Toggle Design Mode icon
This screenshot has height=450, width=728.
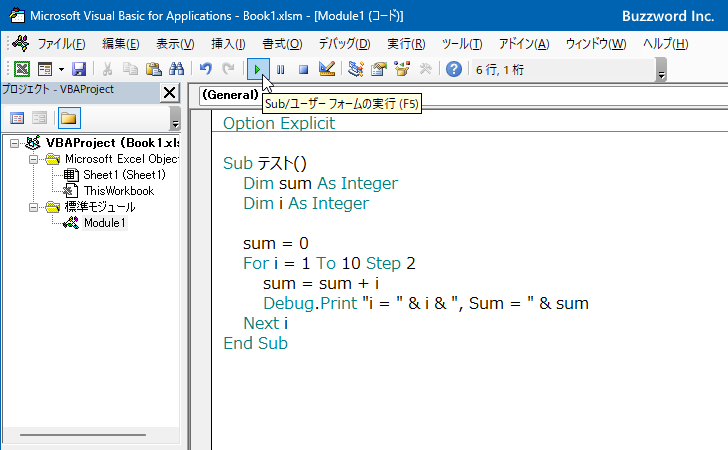click(x=327, y=69)
